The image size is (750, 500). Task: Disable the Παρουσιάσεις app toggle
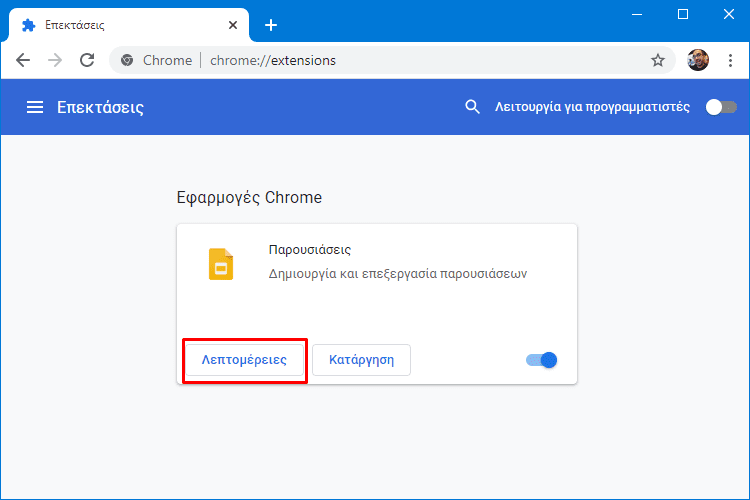(x=541, y=360)
